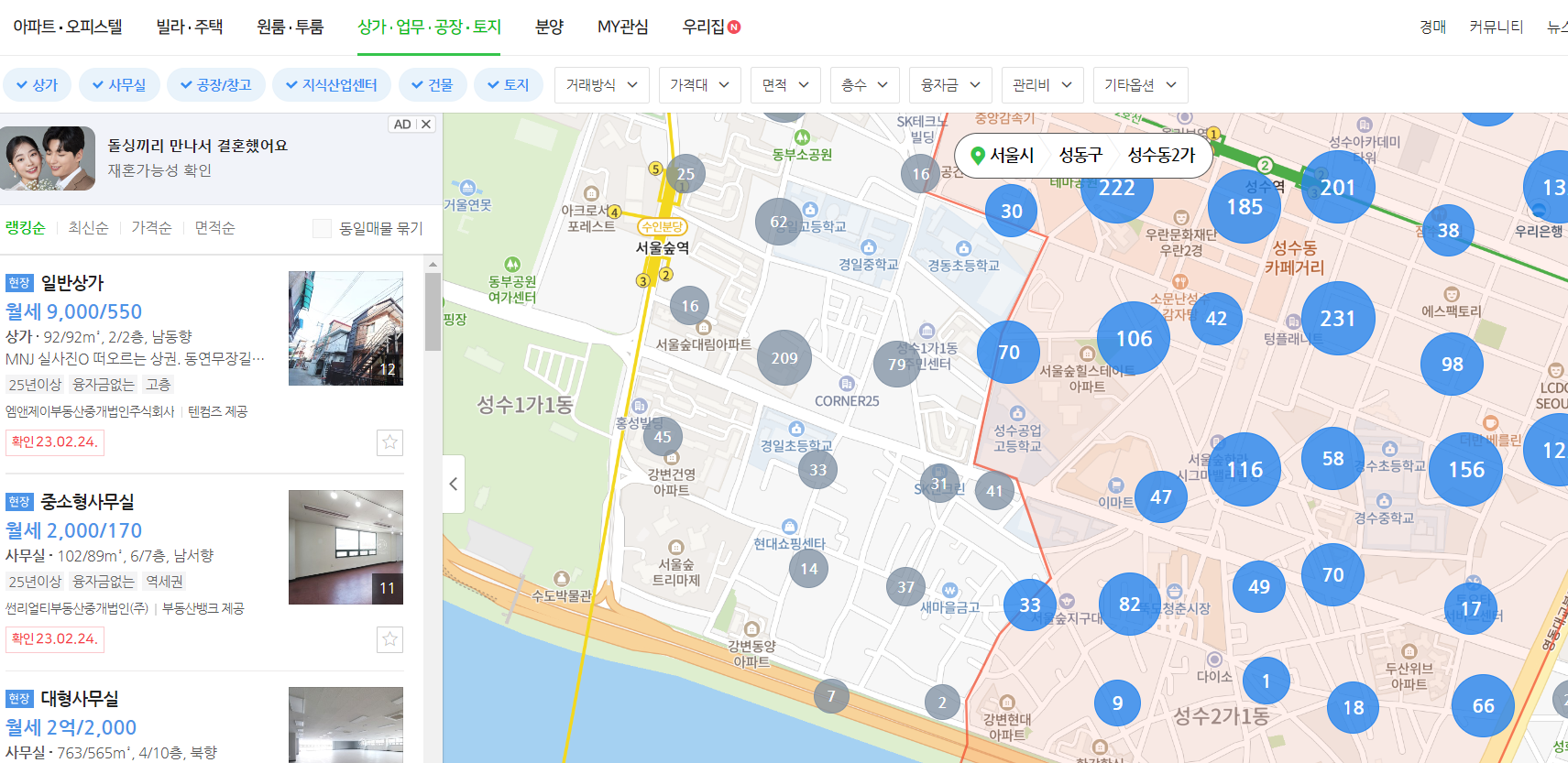
Task: Click the 116 listings map cluster
Action: 1245,470
